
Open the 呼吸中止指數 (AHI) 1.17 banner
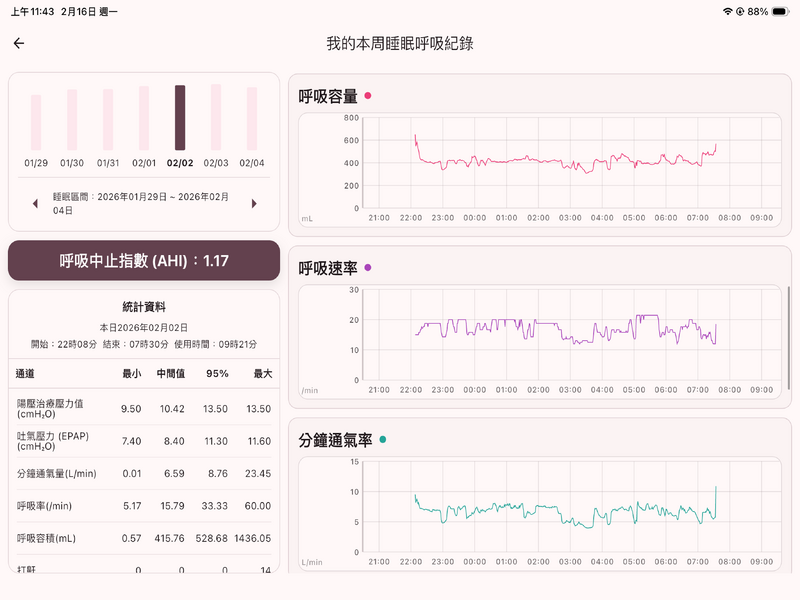pos(144,259)
